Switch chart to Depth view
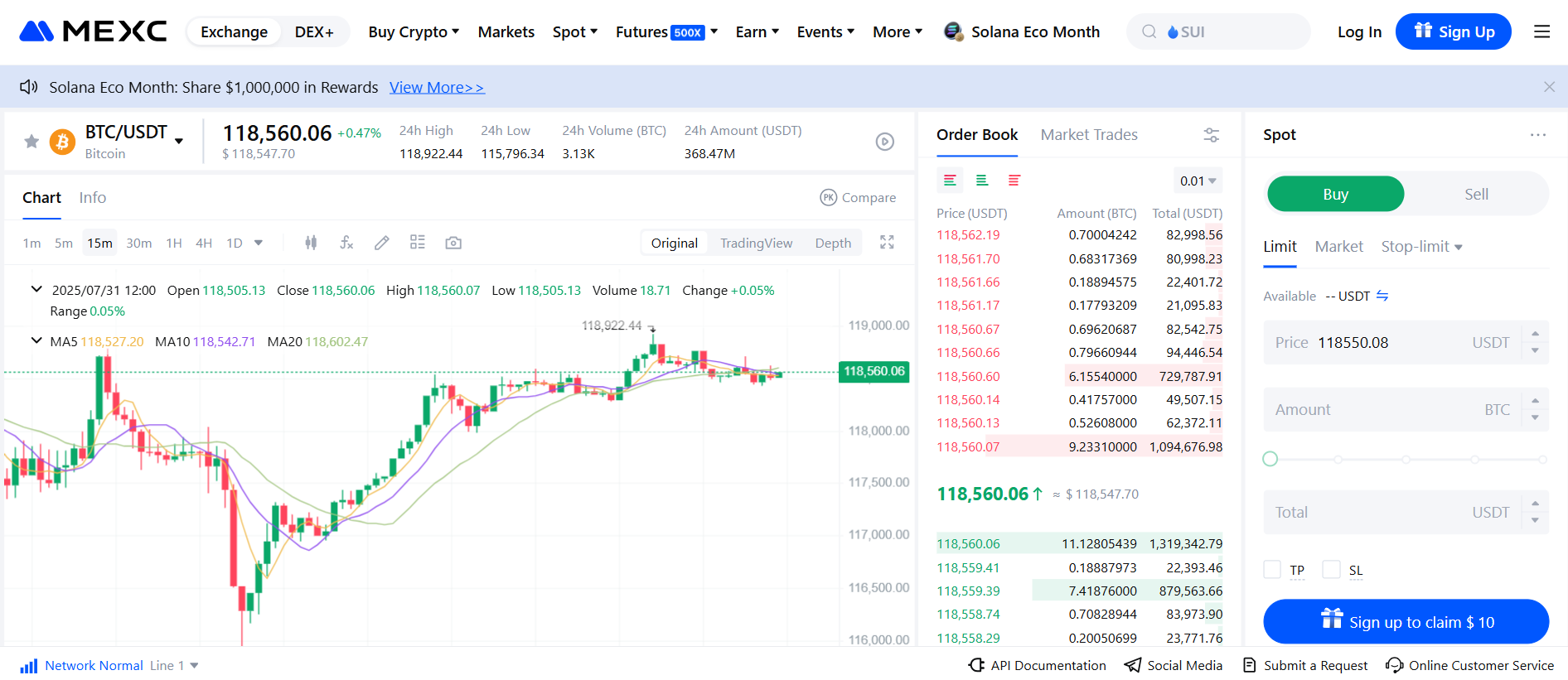This screenshot has height=680, width=1568. (x=833, y=243)
